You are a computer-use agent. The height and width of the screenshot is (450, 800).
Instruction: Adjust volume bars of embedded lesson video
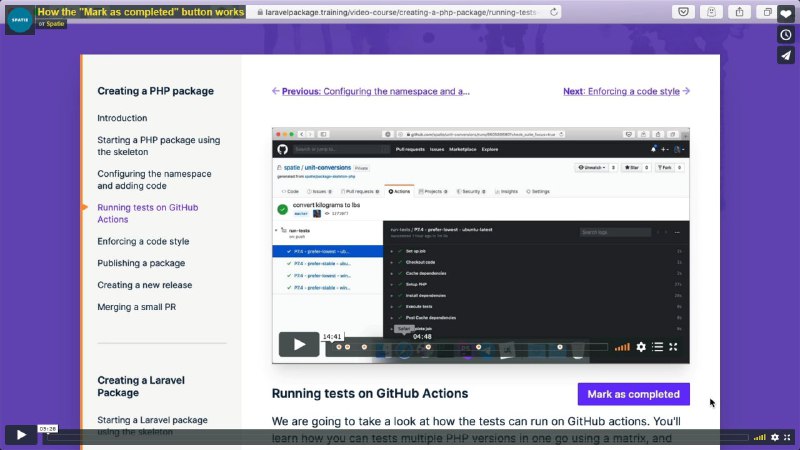tap(622, 347)
